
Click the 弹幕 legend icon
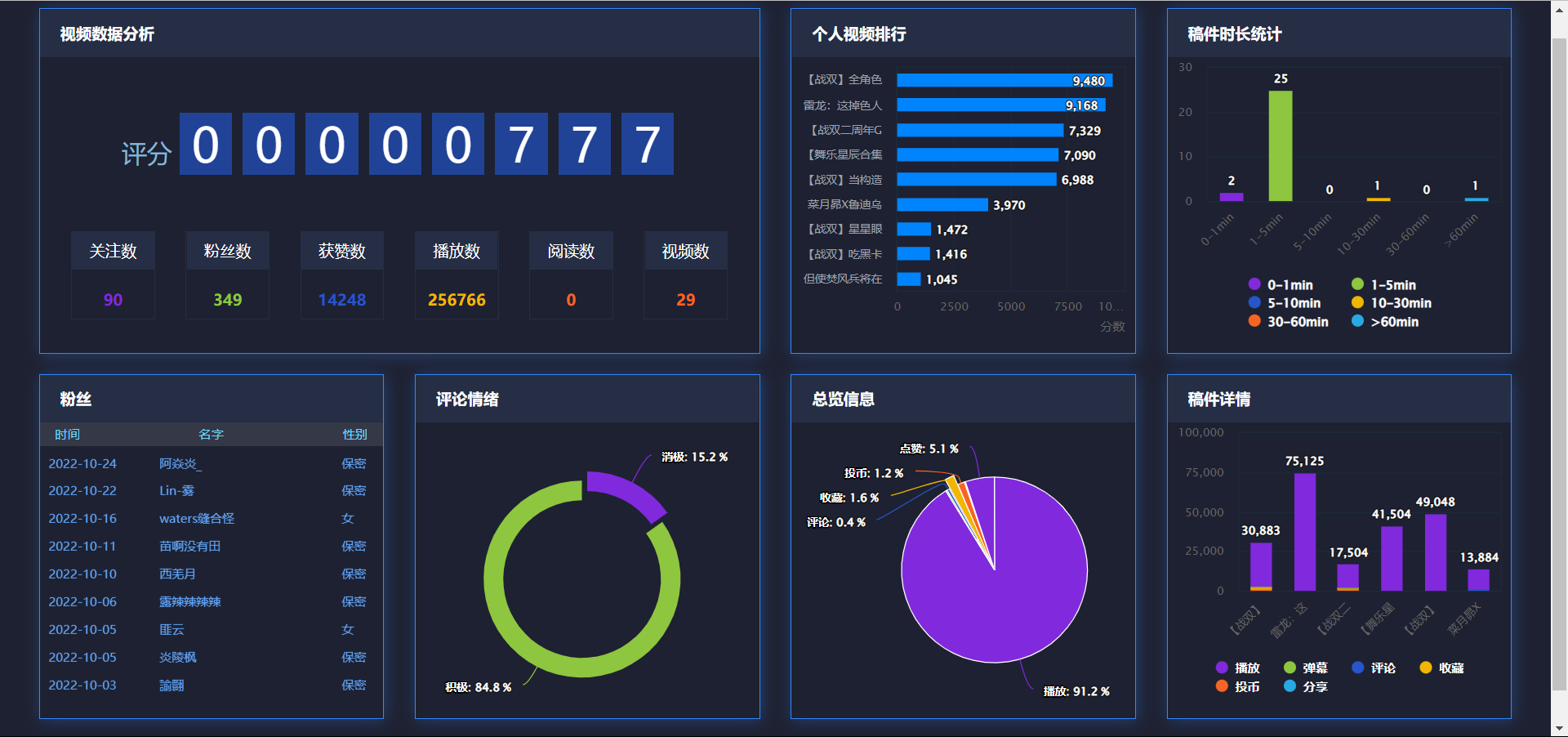[1290, 668]
